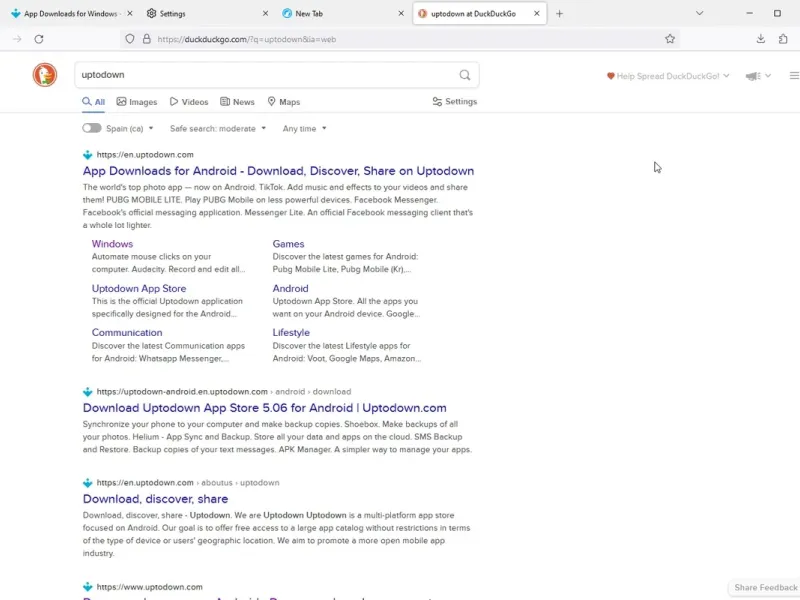Click the browser address bar URL
This screenshot has width=800, height=600.
(247, 39)
